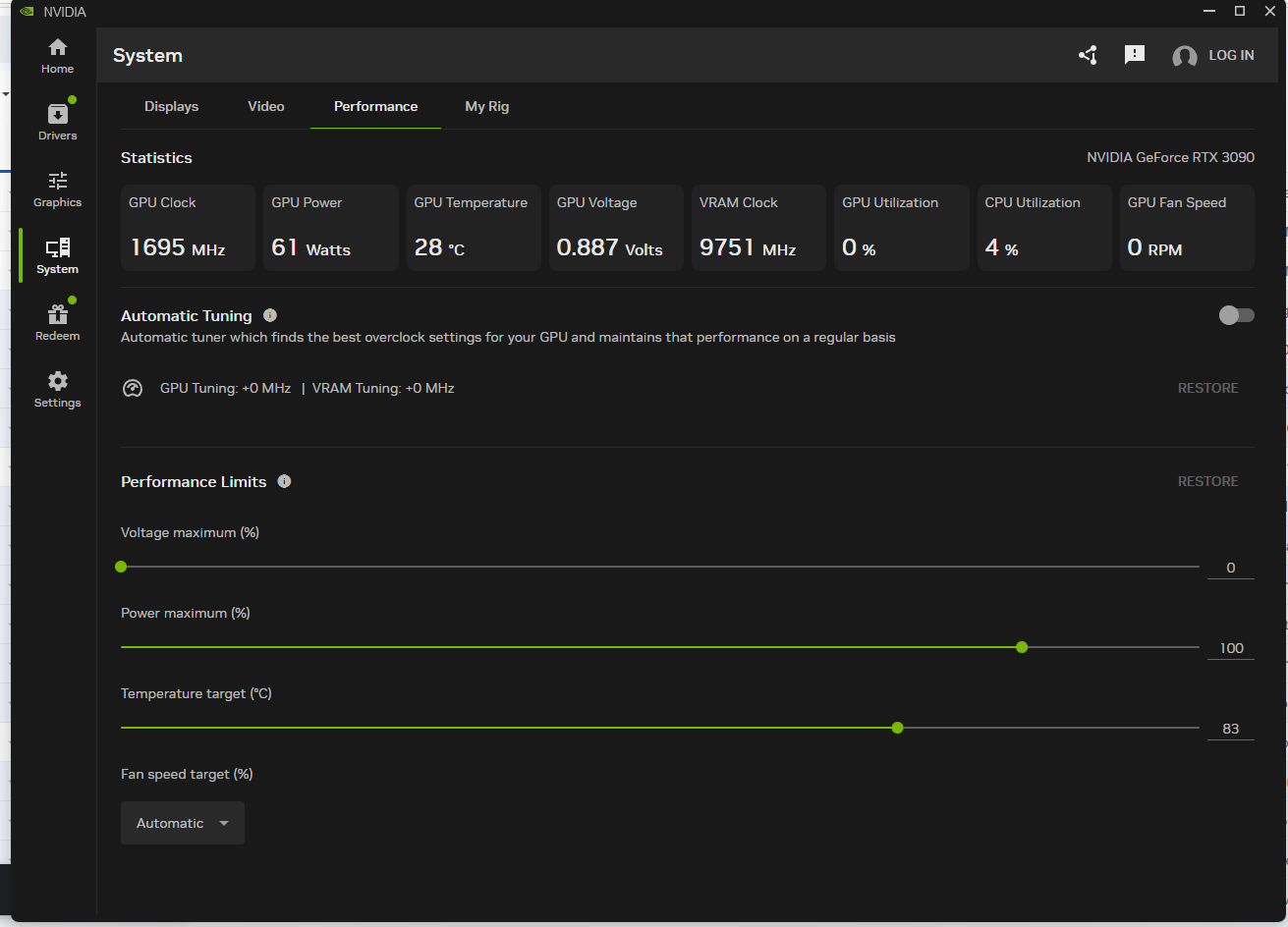The width and height of the screenshot is (1288, 927).
Task: Click the System page title
Action: [x=147, y=56]
